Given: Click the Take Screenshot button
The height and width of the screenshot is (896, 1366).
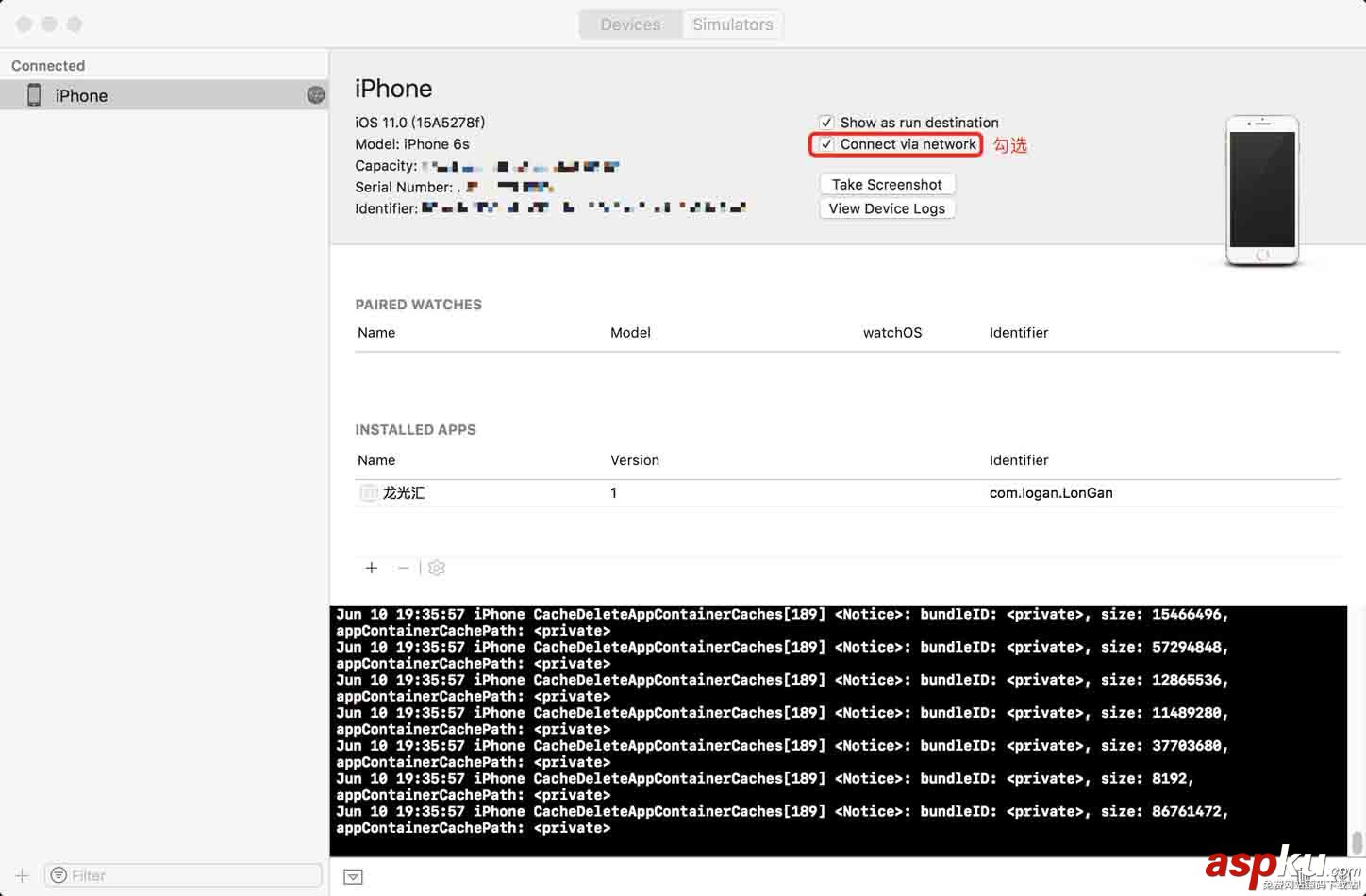Looking at the screenshot, I should pyautogui.click(x=887, y=184).
